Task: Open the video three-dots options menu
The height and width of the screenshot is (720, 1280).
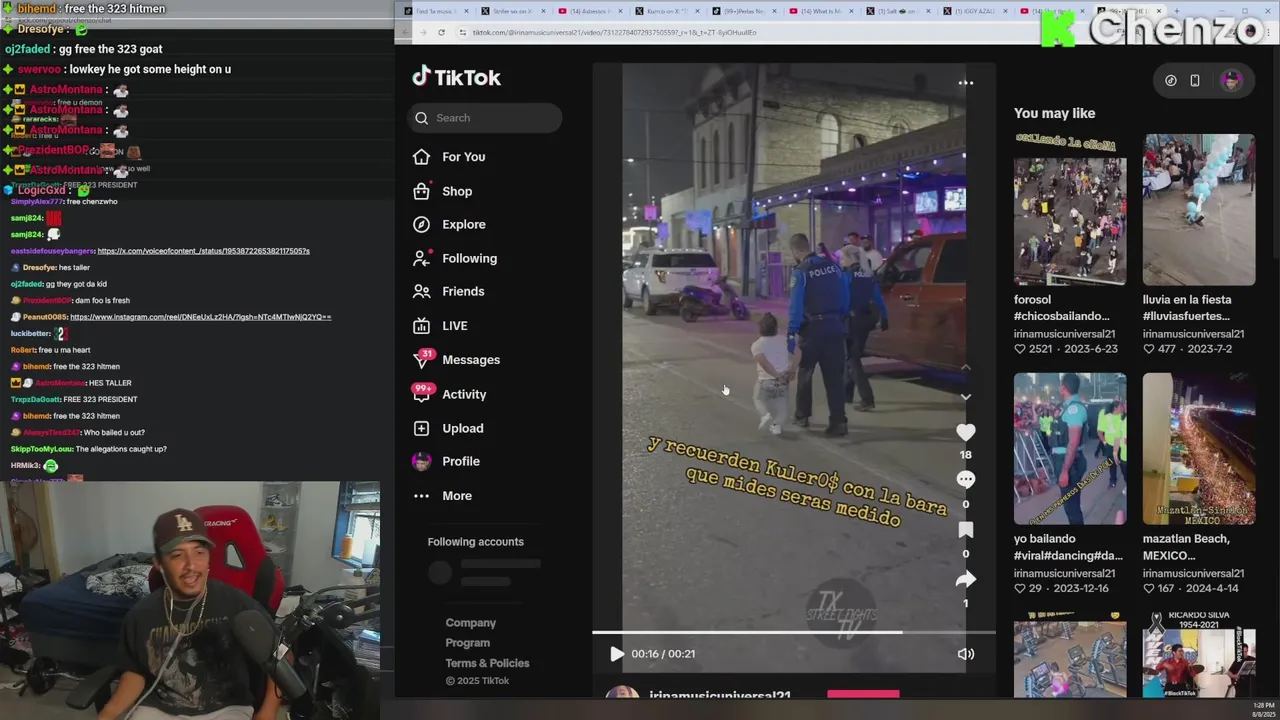Action: [x=966, y=83]
